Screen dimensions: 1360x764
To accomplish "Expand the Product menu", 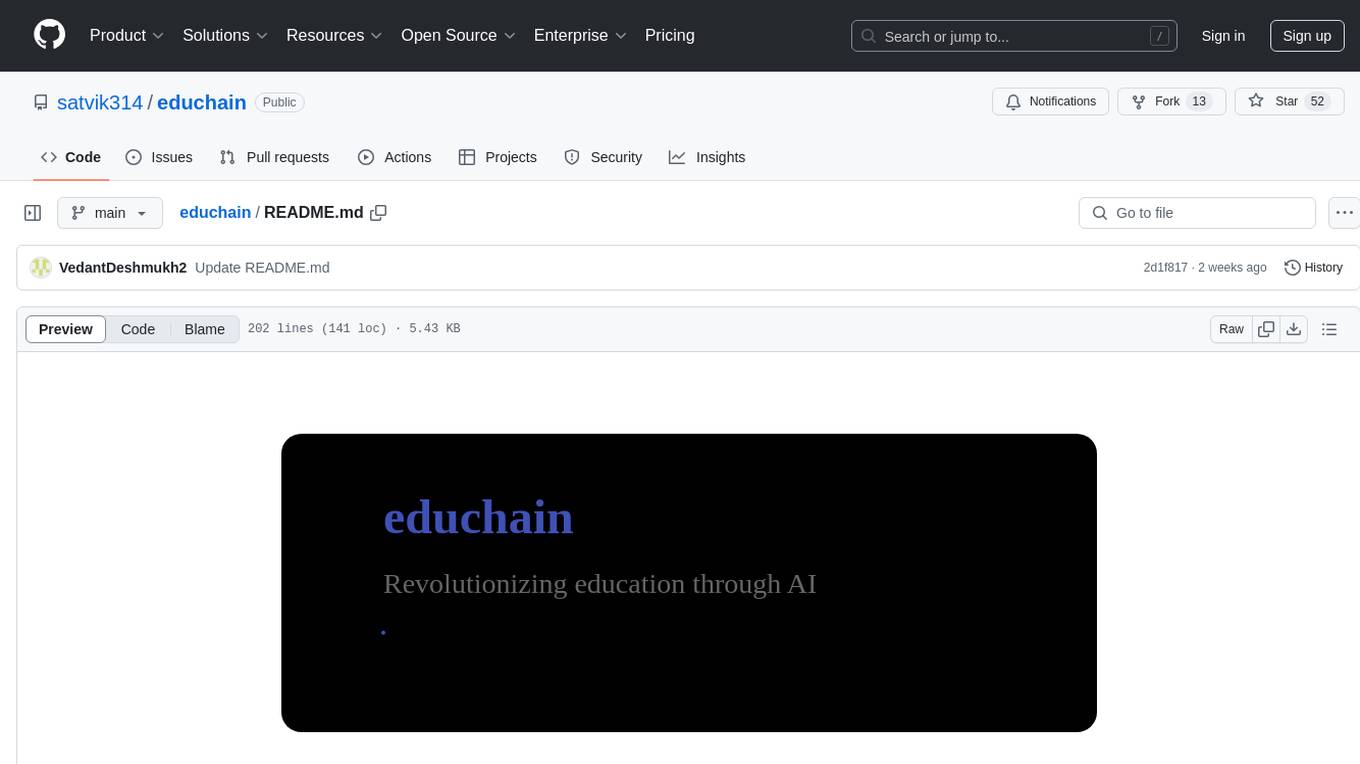I will 127,35.
